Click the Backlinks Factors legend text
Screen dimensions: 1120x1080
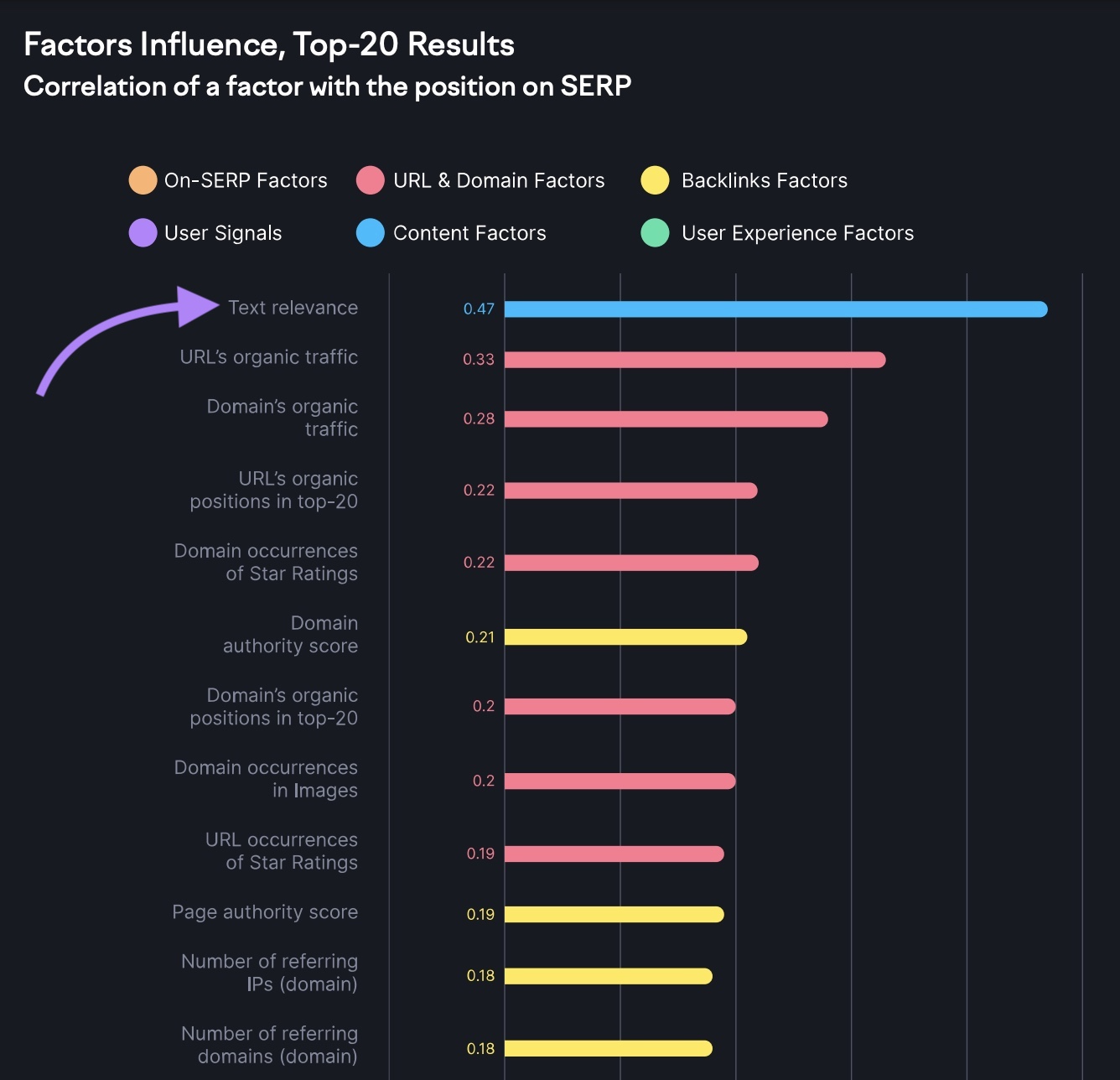point(765,180)
